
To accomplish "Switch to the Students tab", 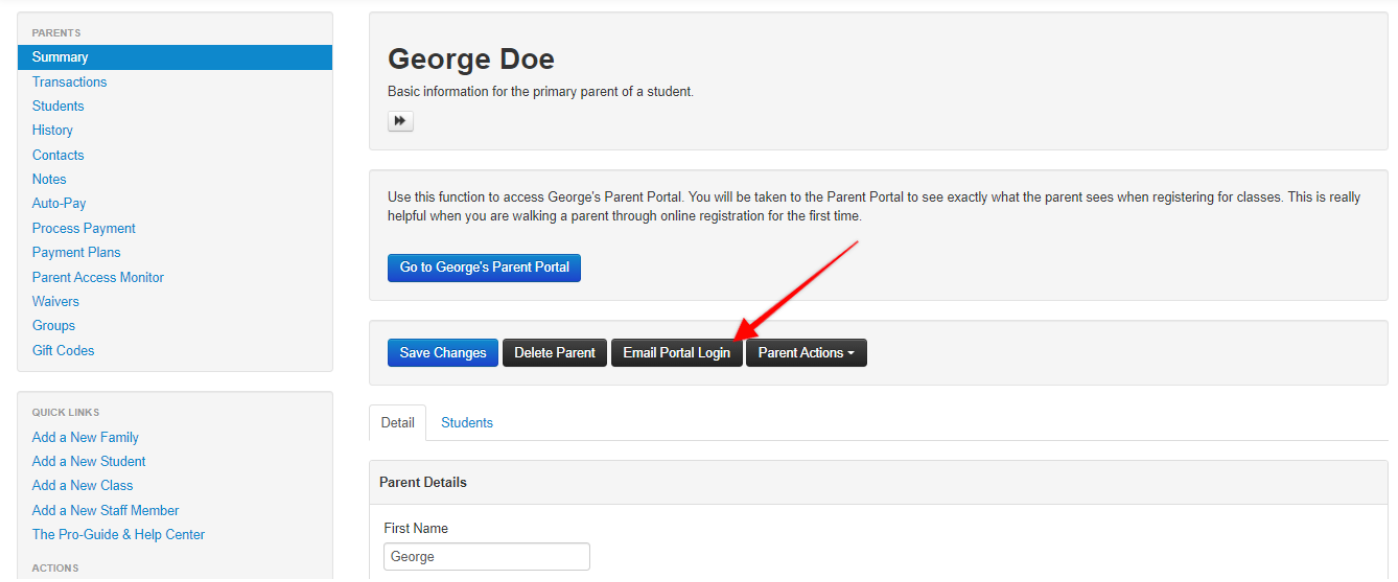I will (467, 423).
